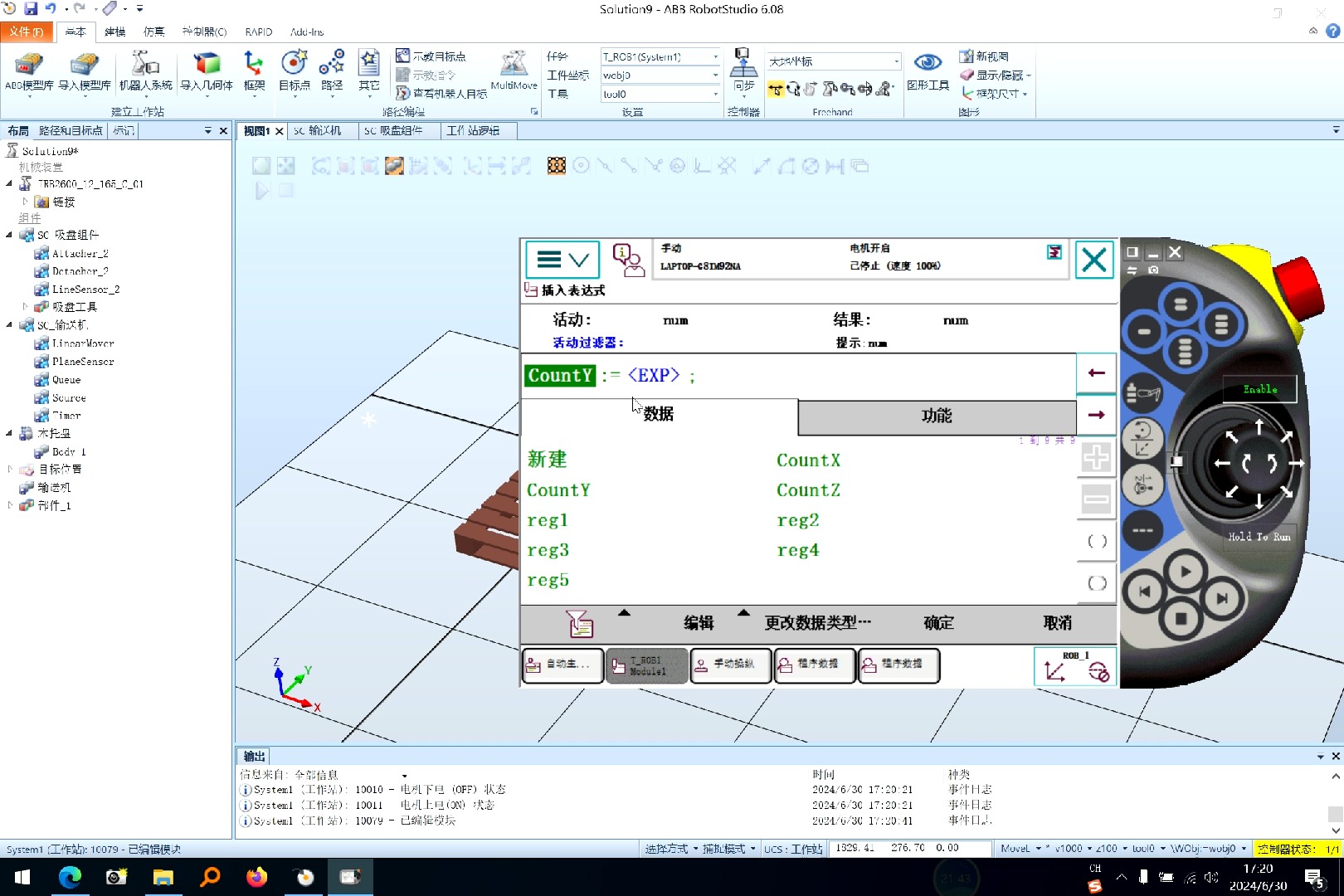This screenshot has height=896, width=1344.
Task: Select CountX from the data list
Action: coord(808,460)
